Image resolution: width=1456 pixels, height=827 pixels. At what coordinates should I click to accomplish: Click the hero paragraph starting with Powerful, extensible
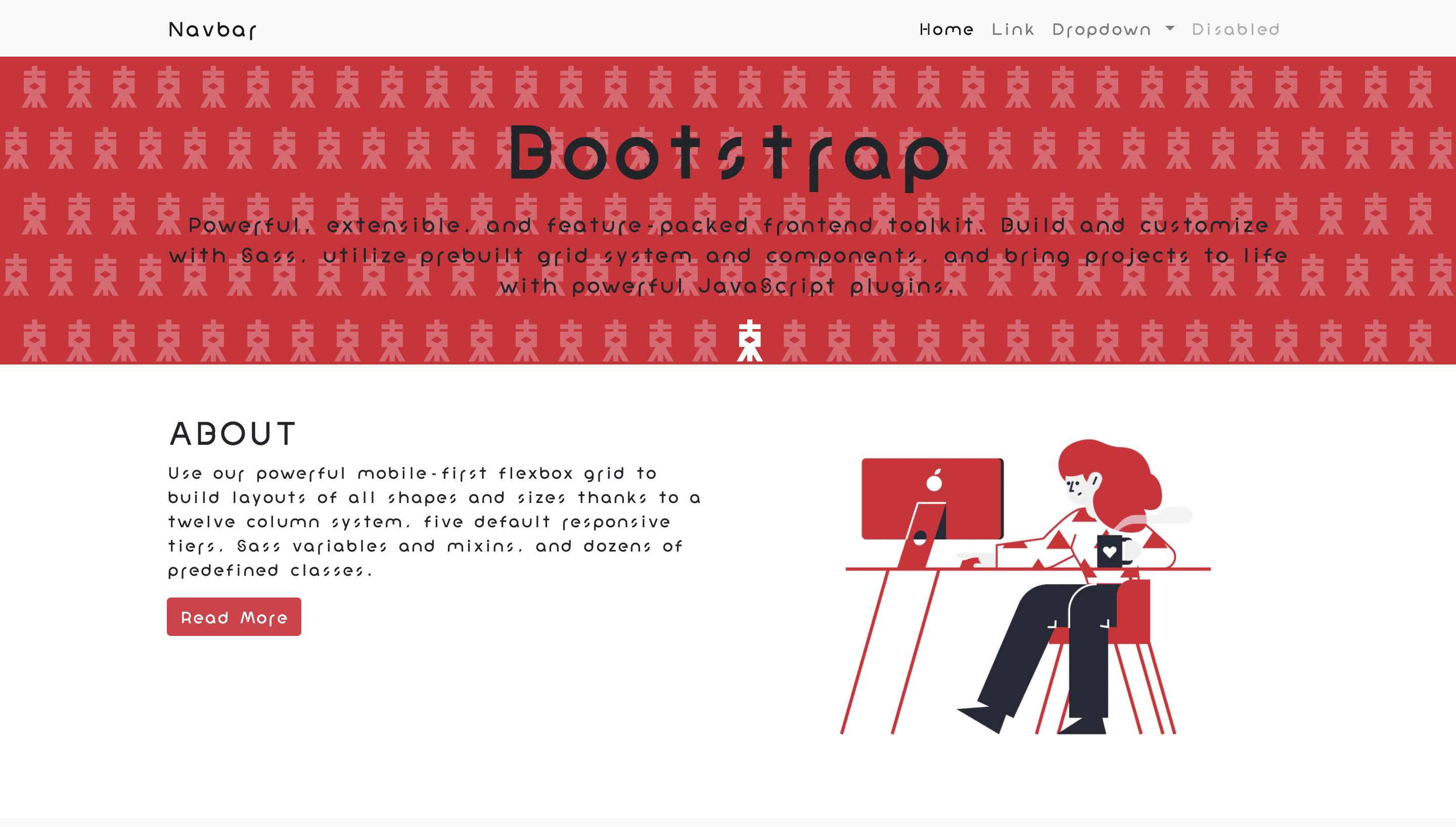[729, 256]
